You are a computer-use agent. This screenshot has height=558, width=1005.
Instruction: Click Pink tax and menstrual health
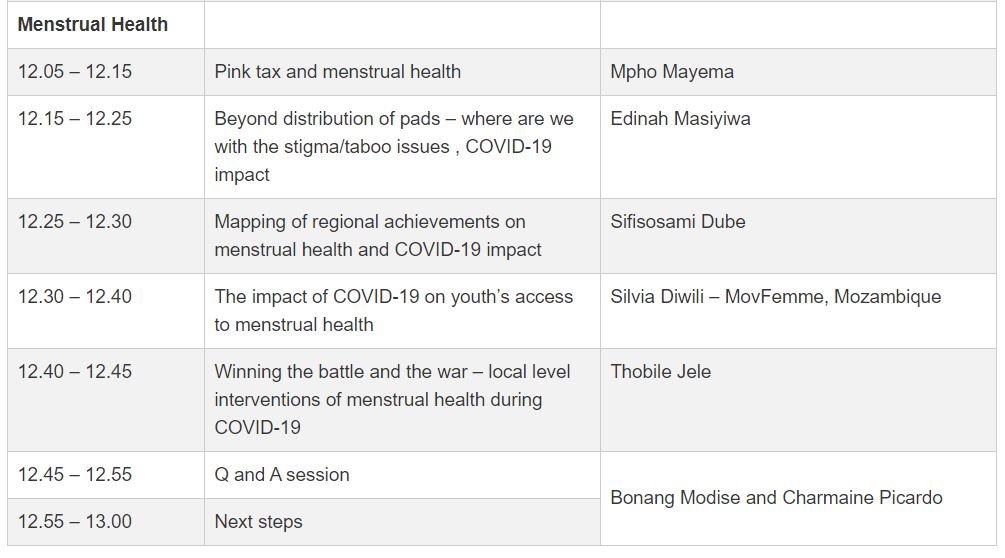pos(338,72)
